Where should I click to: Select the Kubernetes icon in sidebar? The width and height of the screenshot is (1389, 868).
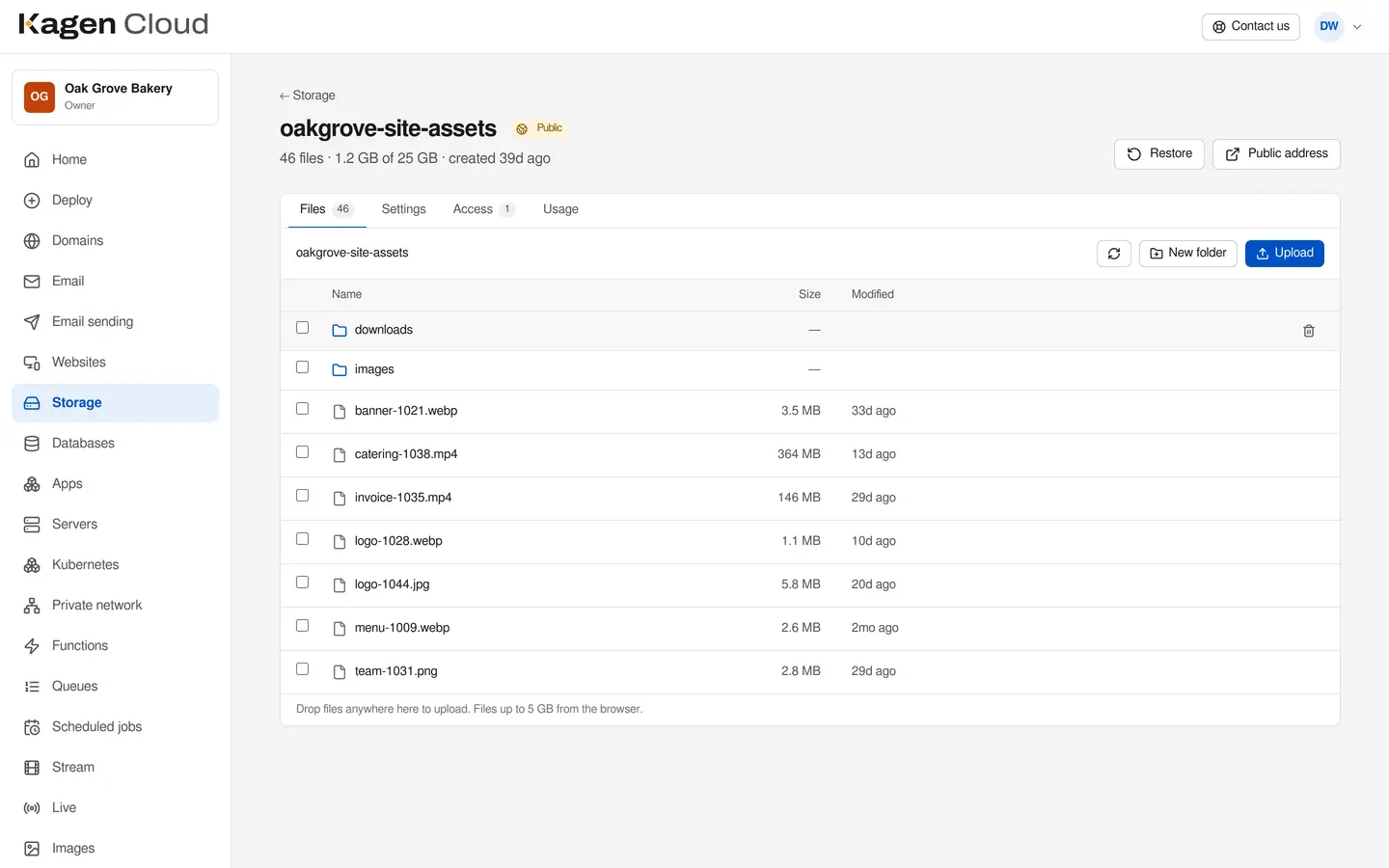point(32,565)
